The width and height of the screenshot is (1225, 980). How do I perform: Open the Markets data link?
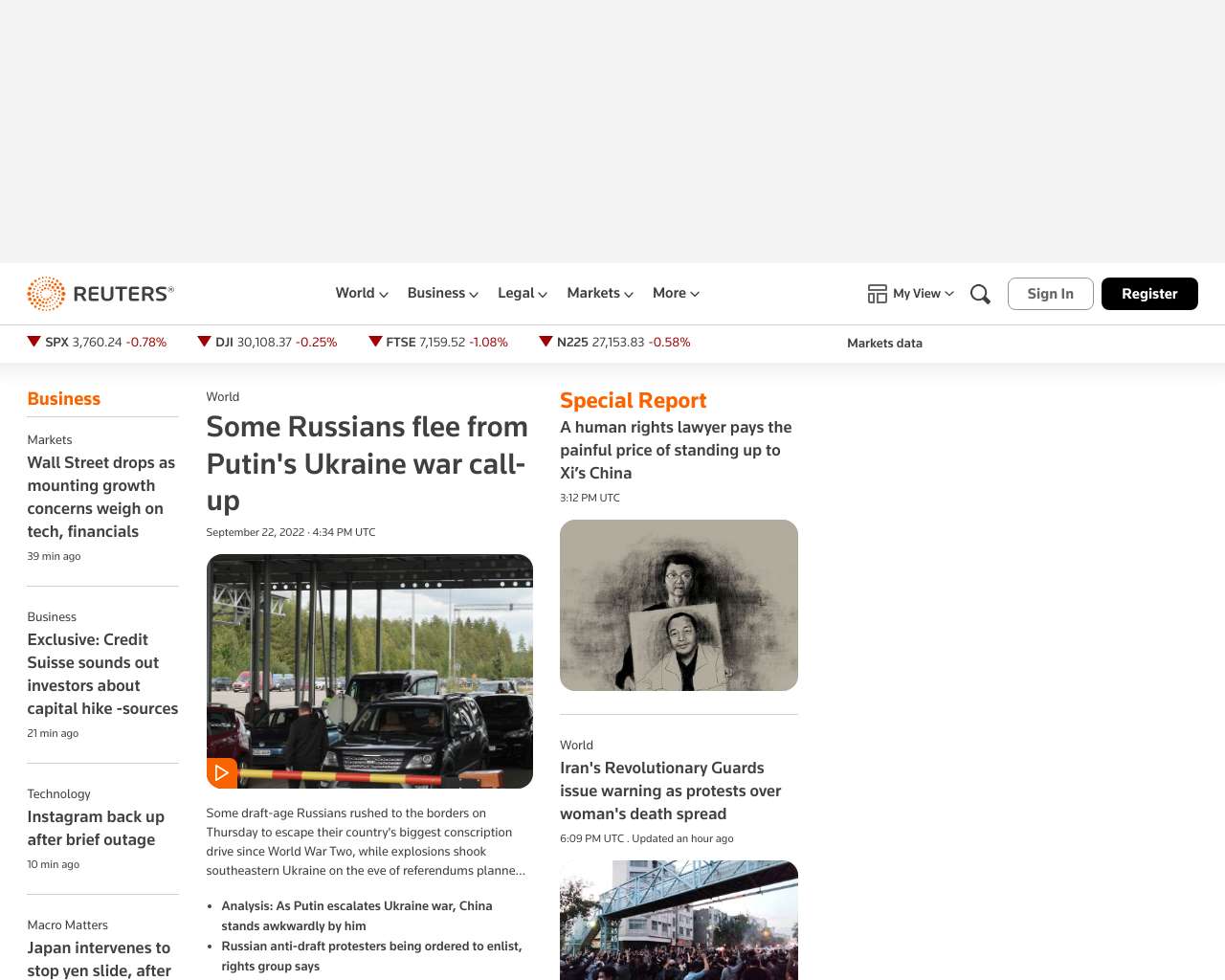(884, 343)
